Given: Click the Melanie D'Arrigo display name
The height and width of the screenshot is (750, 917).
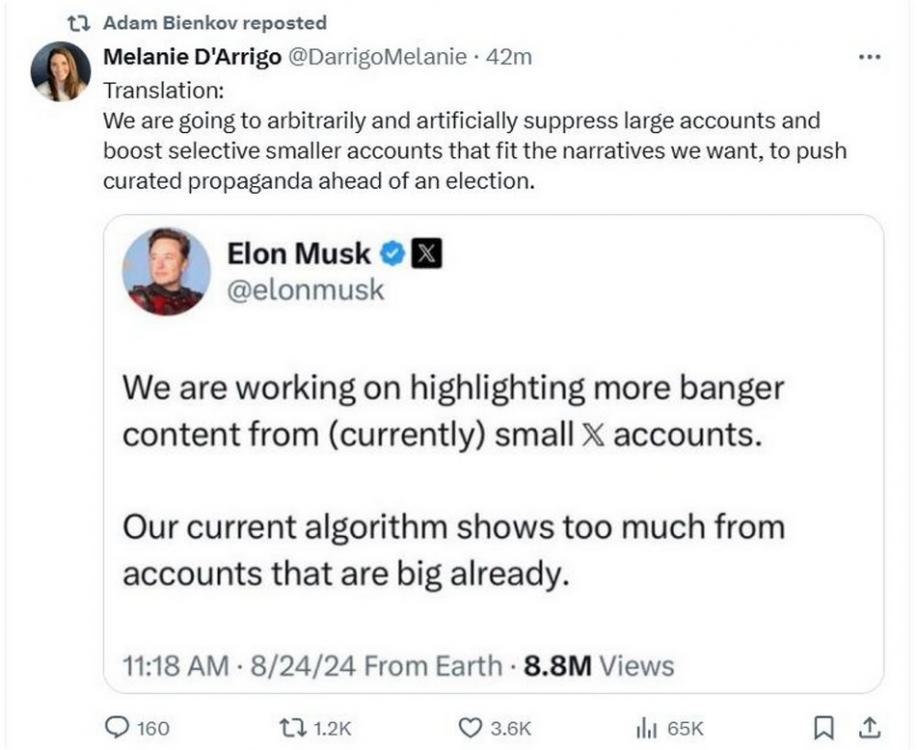Looking at the screenshot, I should coord(192,57).
